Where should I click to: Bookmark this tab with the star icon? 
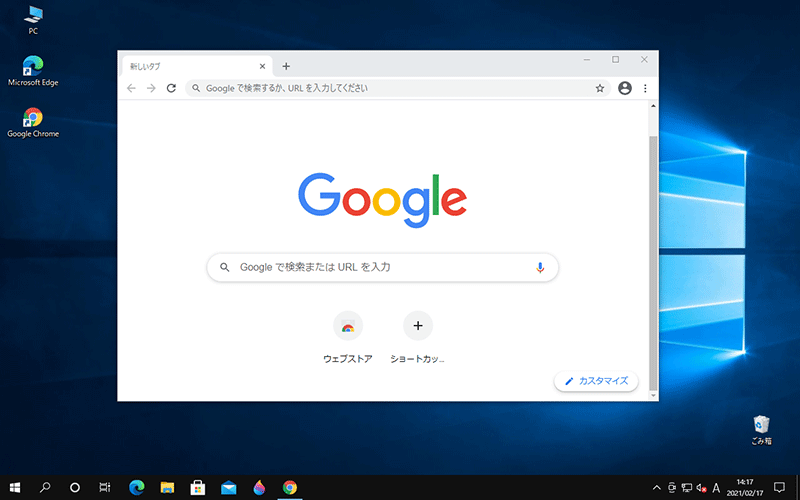click(600, 88)
